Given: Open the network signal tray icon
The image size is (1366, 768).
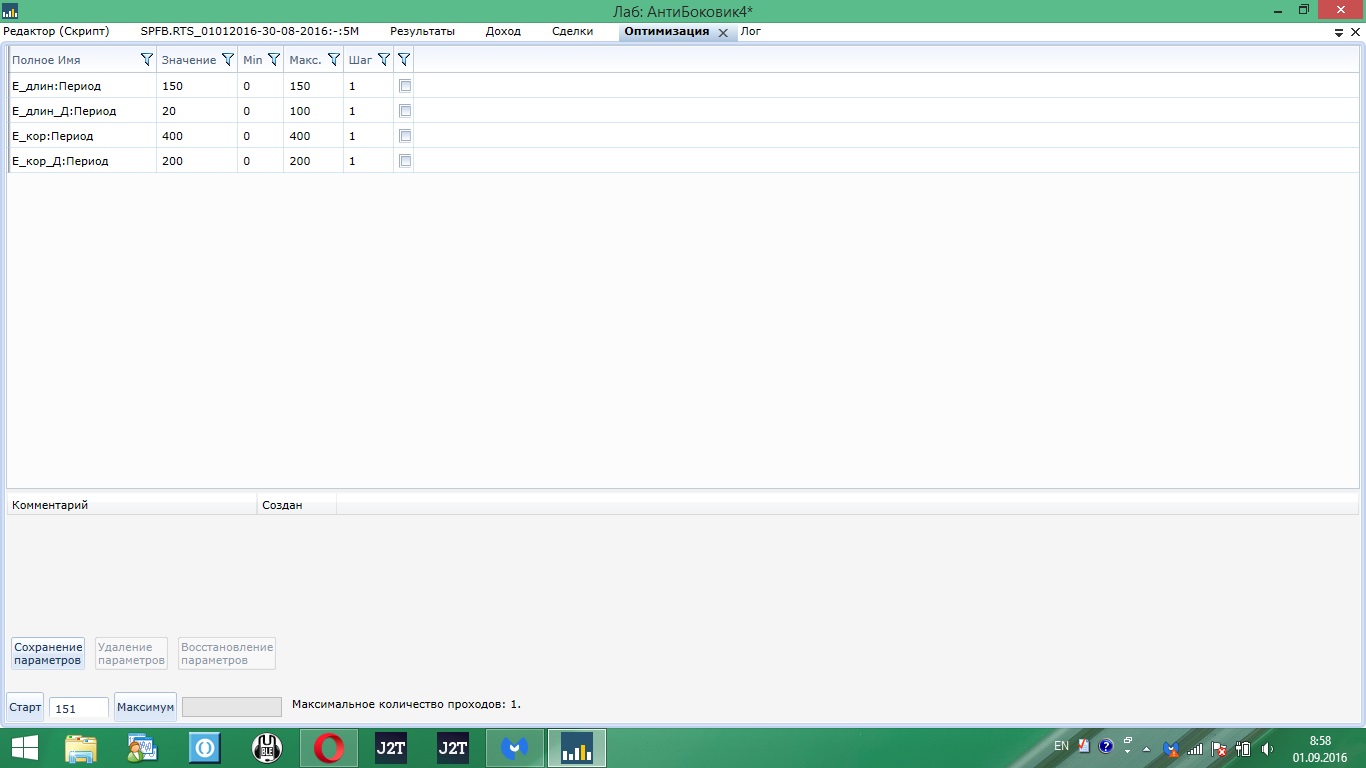Looking at the screenshot, I should [x=1194, y=747].
